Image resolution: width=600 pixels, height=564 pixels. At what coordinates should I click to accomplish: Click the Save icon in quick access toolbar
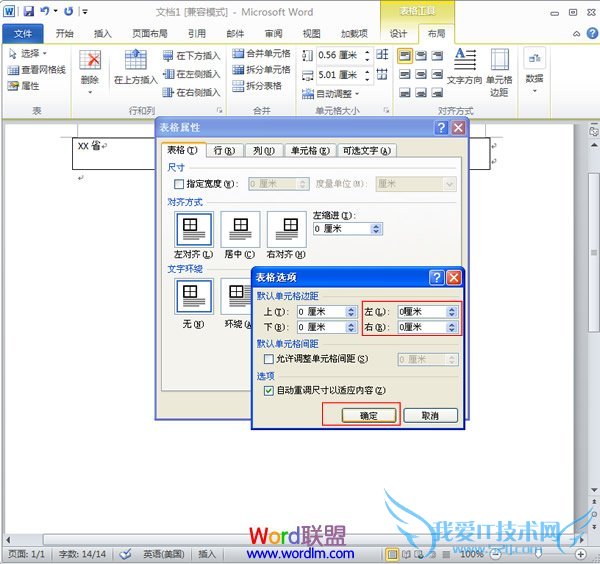click(x=29, y=11)
